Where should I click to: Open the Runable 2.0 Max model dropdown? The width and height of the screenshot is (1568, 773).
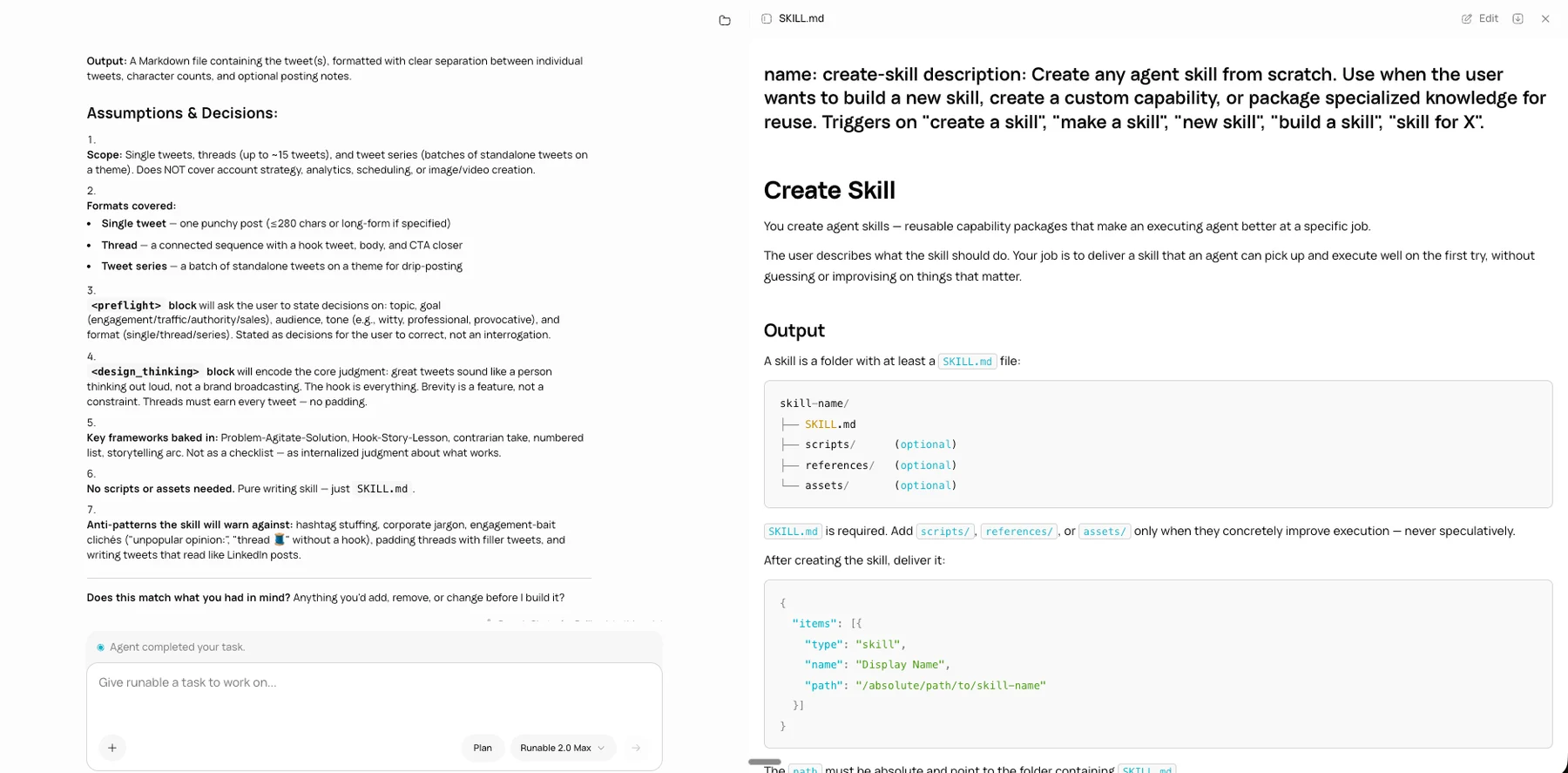point(563,748)
